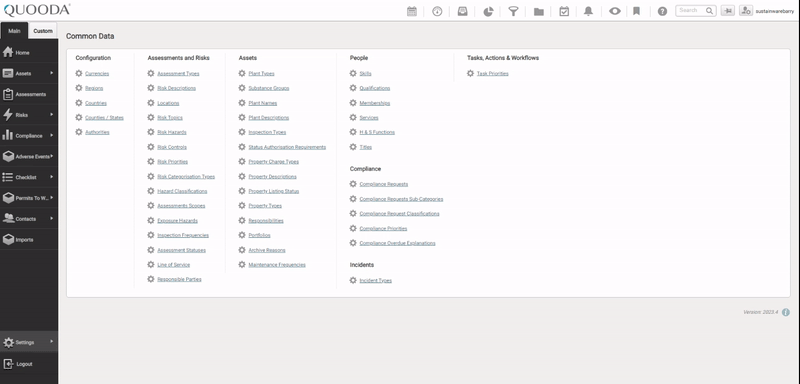Click Logout in sidebar
This screenshot has height=384, width=800.
coord(29,364)
